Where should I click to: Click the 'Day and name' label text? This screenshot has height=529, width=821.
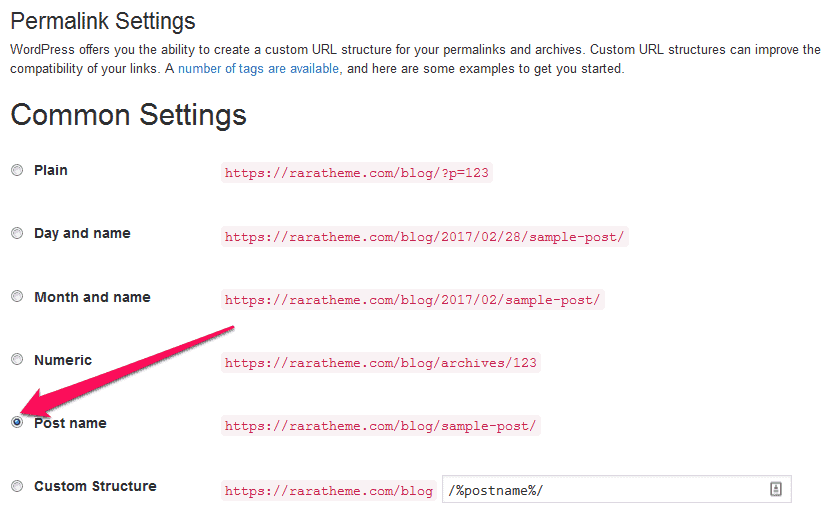pyautogui.click(x=82, y=234)
